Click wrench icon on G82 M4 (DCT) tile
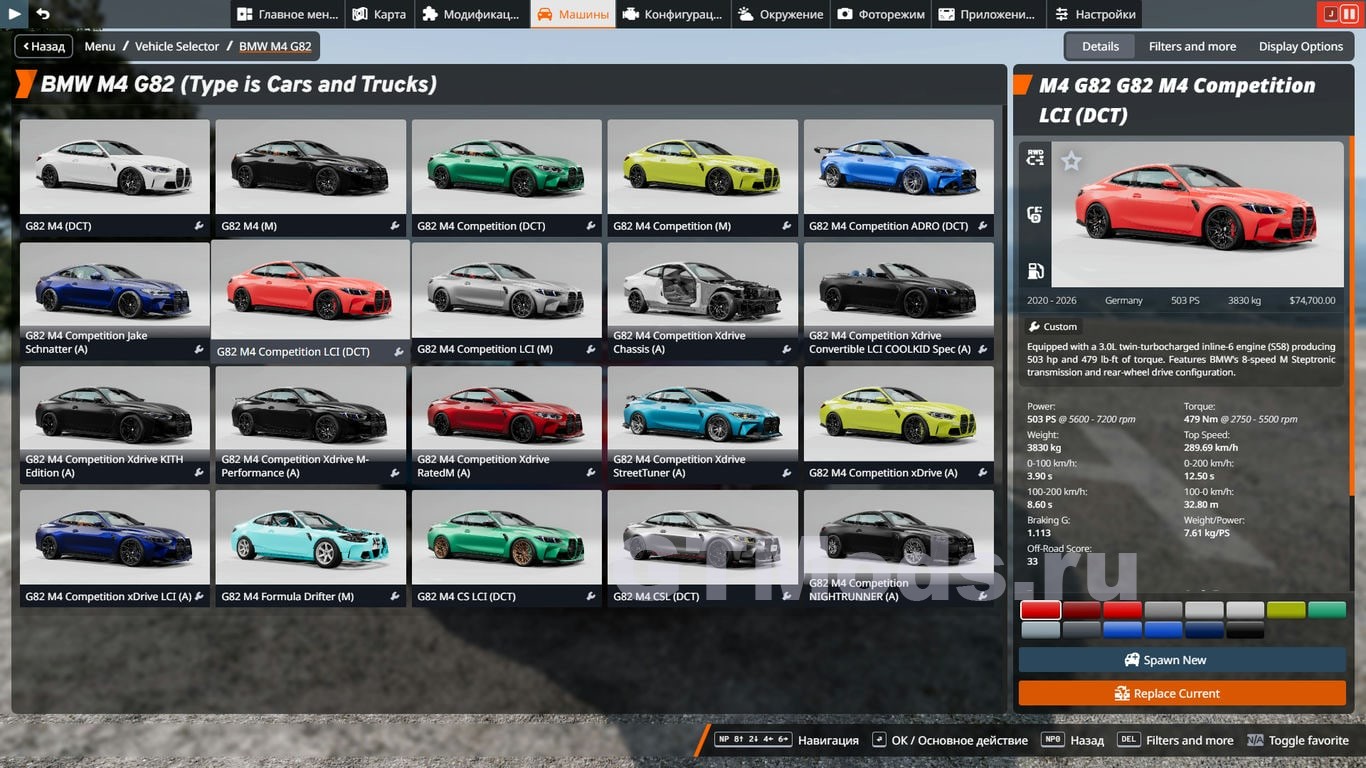 coord(199,226)
